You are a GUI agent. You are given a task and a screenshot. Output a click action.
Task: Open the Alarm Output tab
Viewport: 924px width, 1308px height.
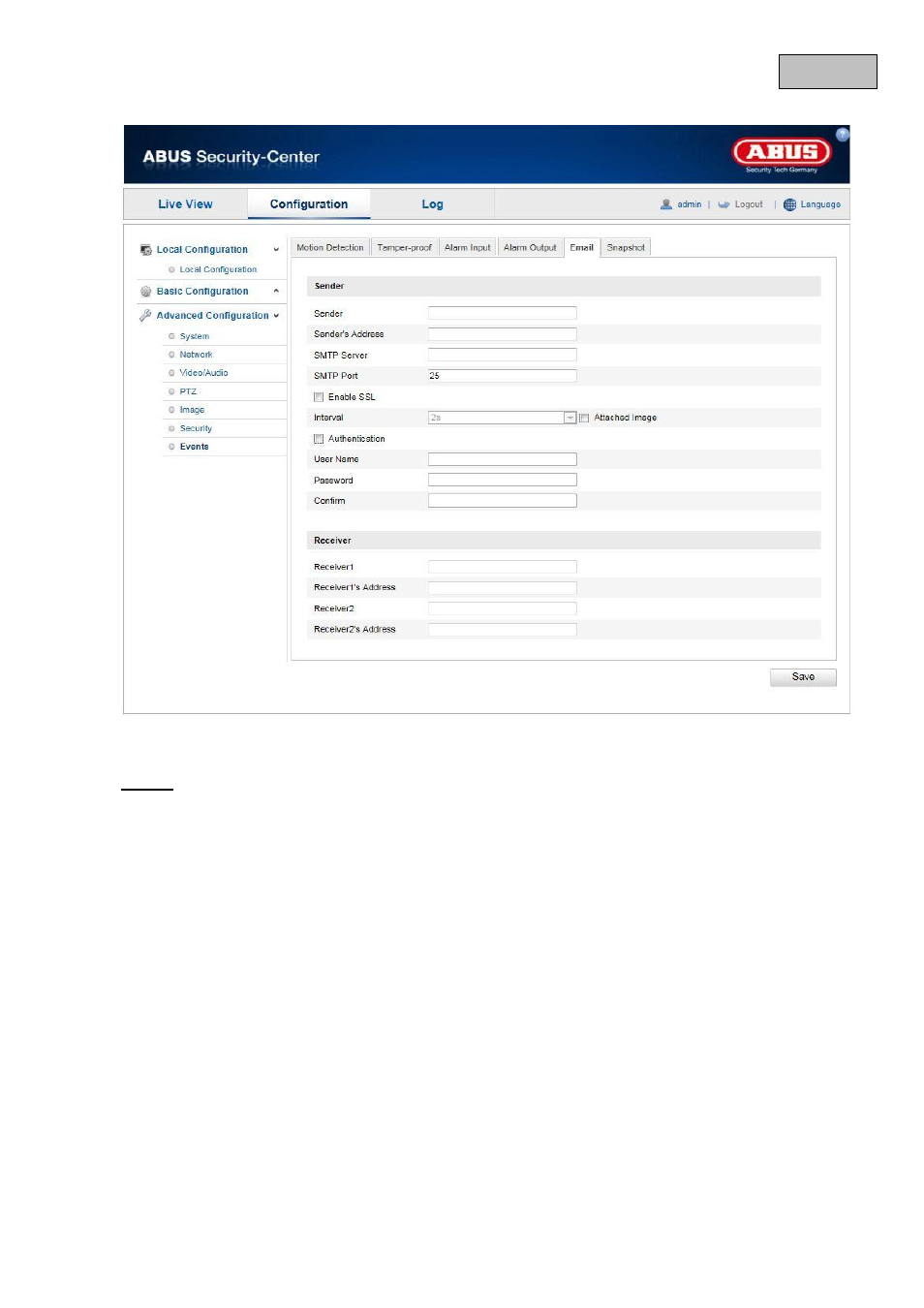pyautogui.click(x=530, y=248)
